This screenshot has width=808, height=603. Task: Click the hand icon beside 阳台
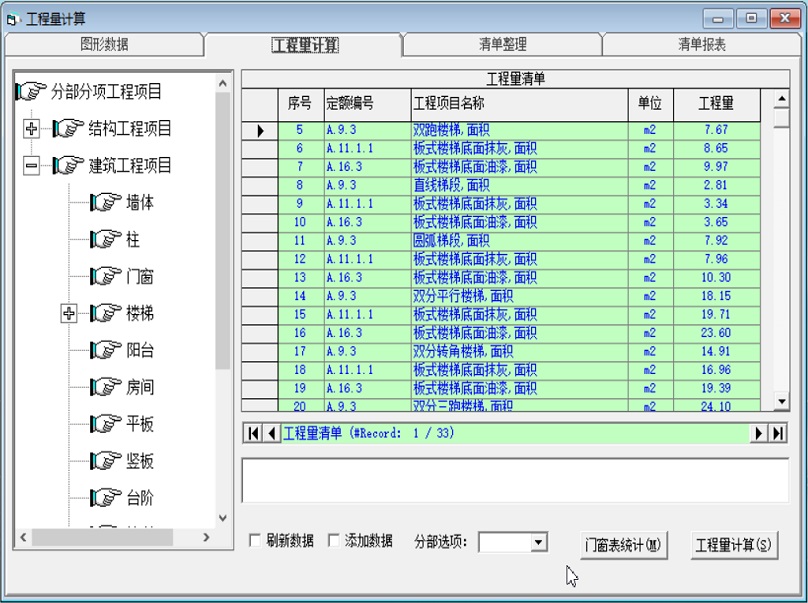[106, 350]
